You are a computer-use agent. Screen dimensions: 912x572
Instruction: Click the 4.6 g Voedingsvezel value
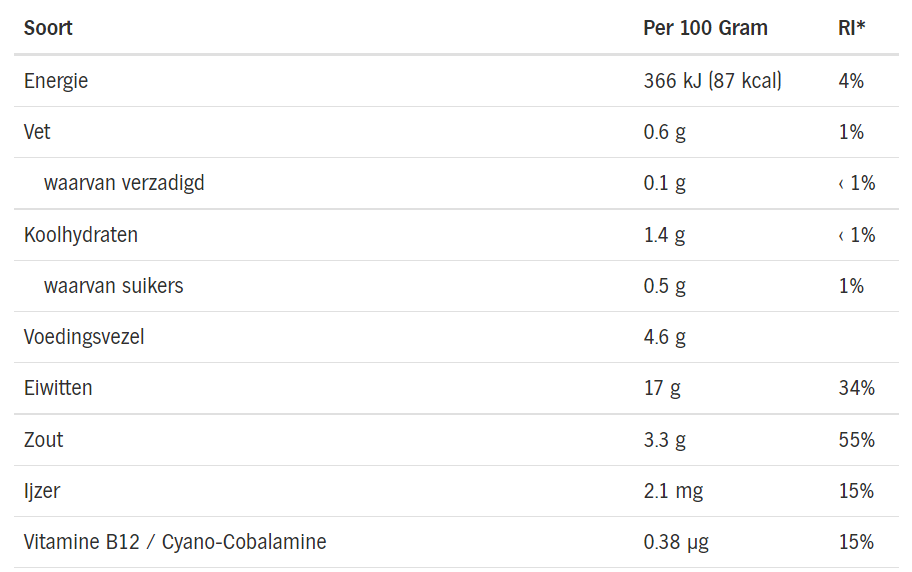tap(664, 337)
